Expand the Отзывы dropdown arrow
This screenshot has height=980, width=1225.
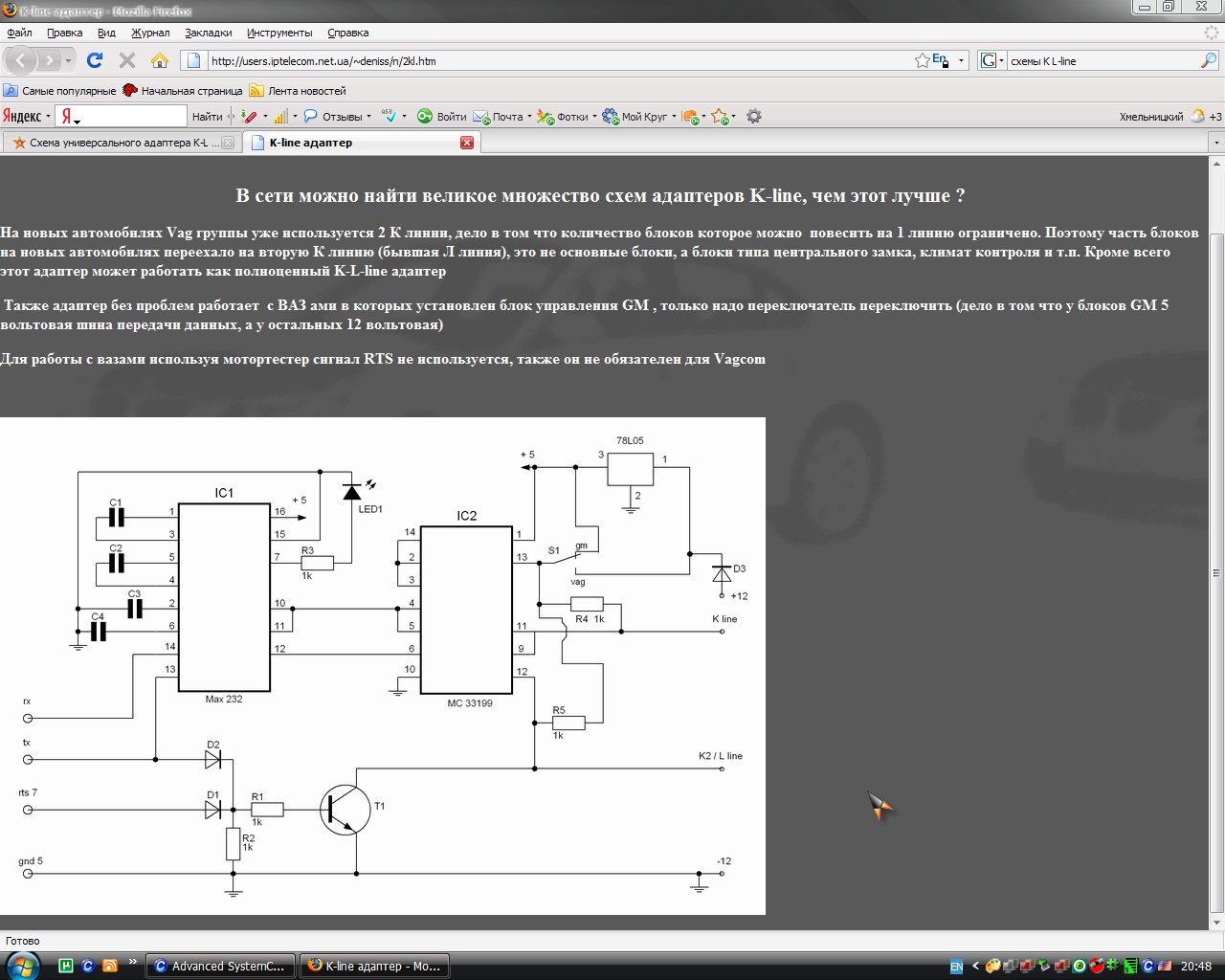369,117
